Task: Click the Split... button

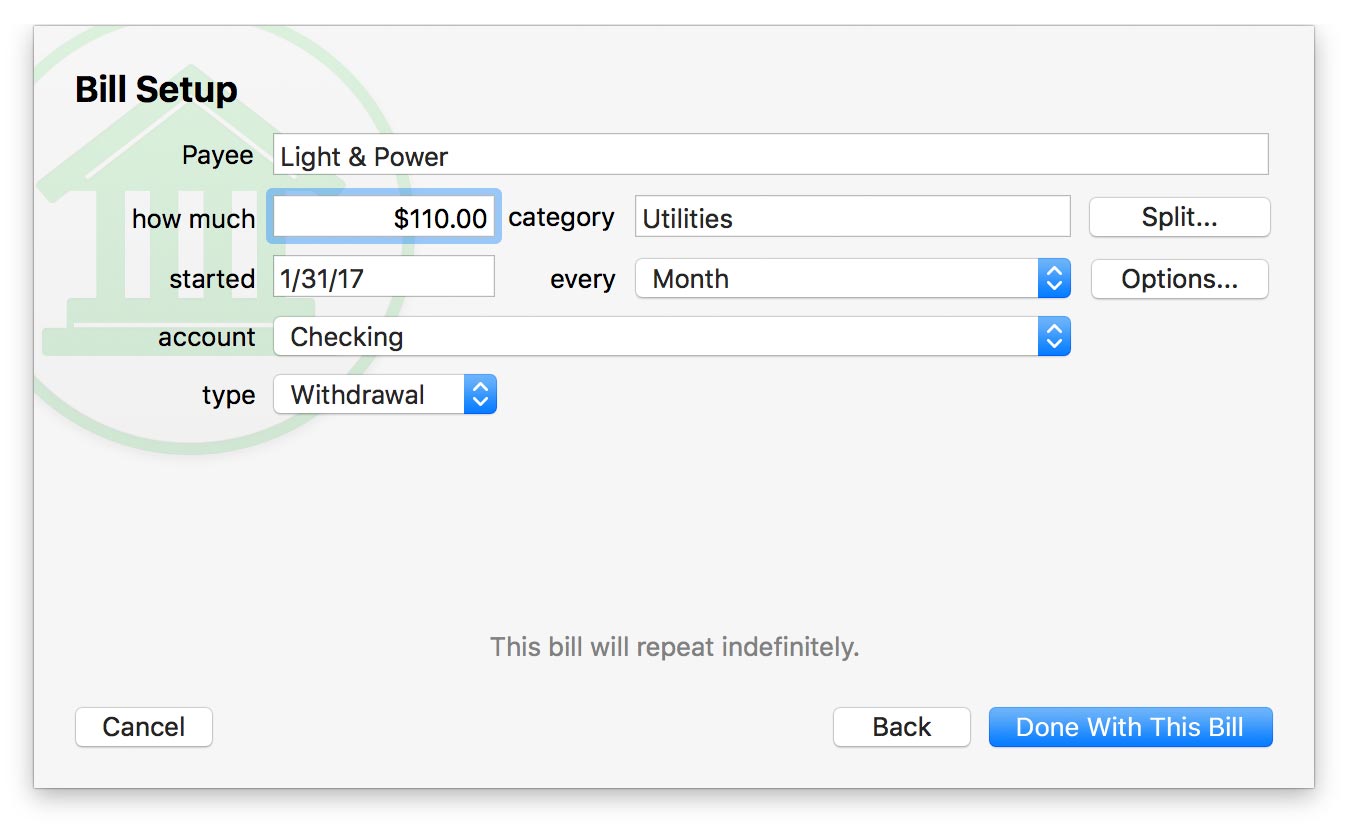Action: 1179,218
